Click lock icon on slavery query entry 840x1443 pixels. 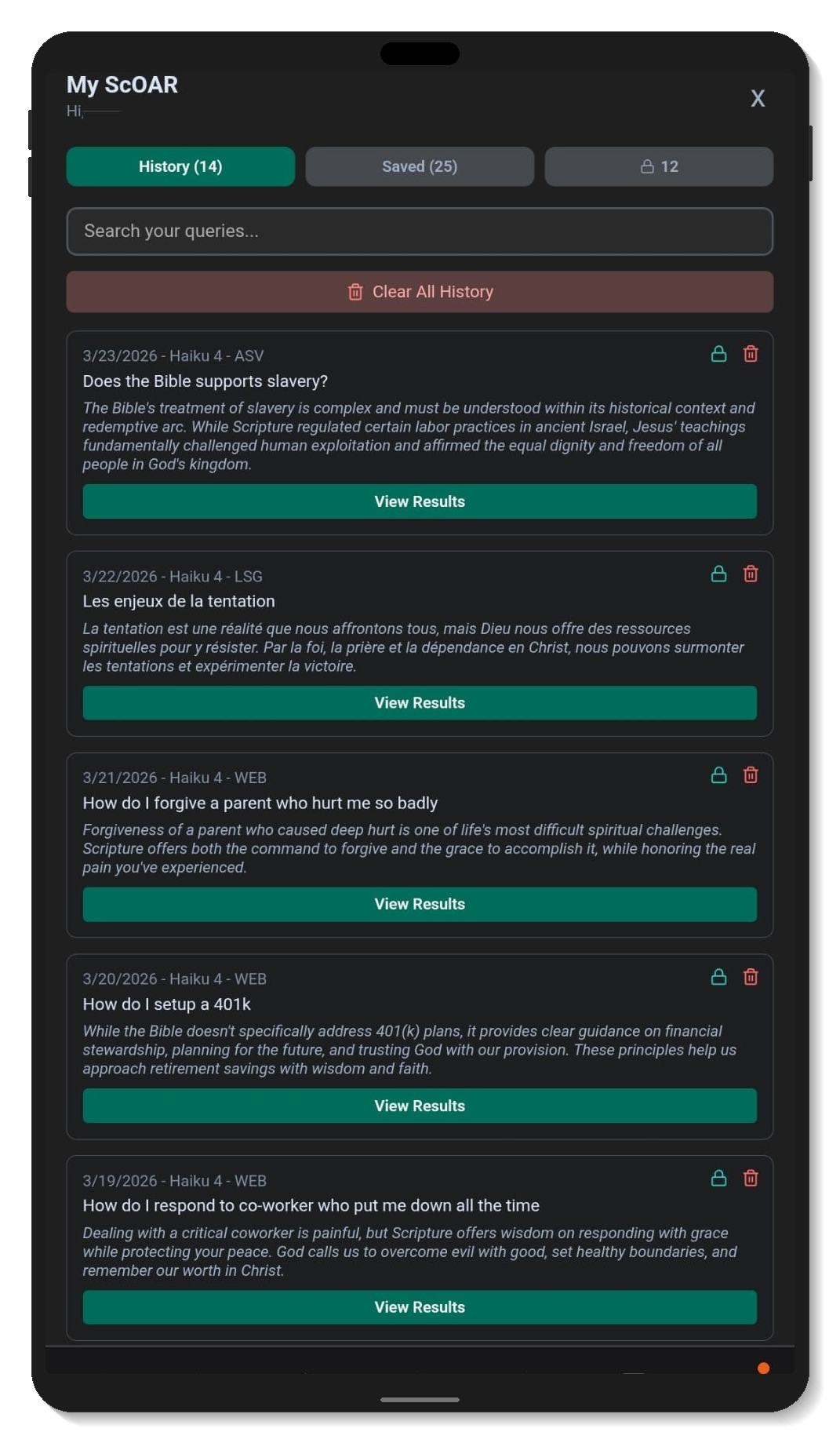click(x=718, y=354)
